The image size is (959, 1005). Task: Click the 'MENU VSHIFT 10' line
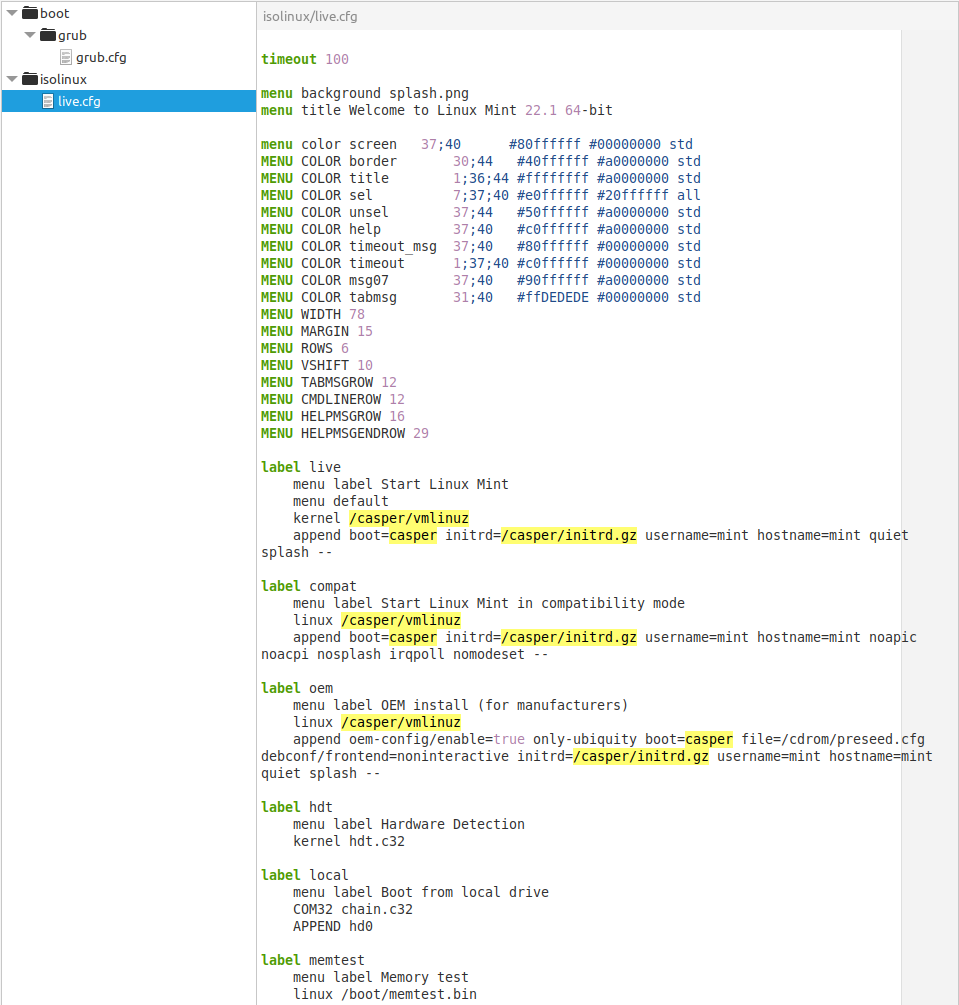tap(317, 365)
